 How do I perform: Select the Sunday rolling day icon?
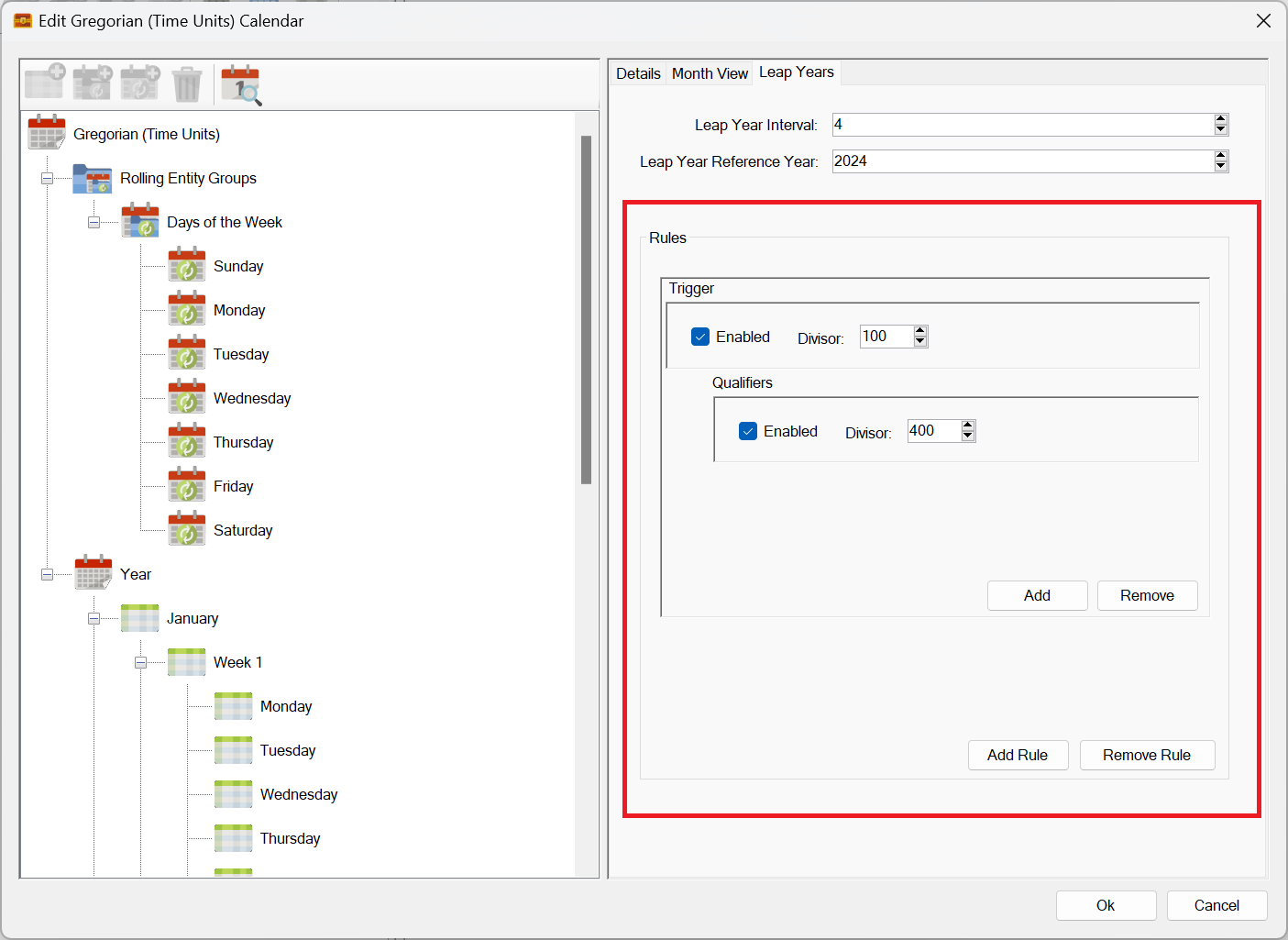pos(187,266)
